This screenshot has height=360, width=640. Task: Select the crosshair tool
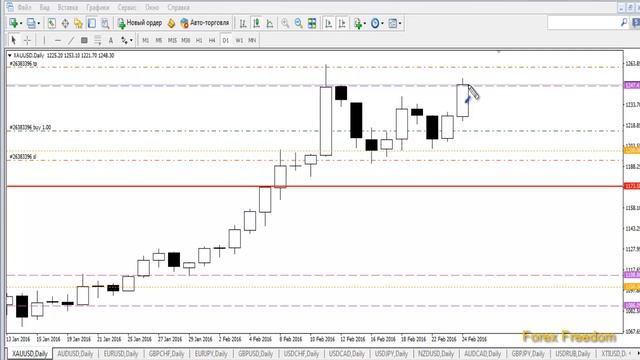pyautogui.click(x=27, y=40)
